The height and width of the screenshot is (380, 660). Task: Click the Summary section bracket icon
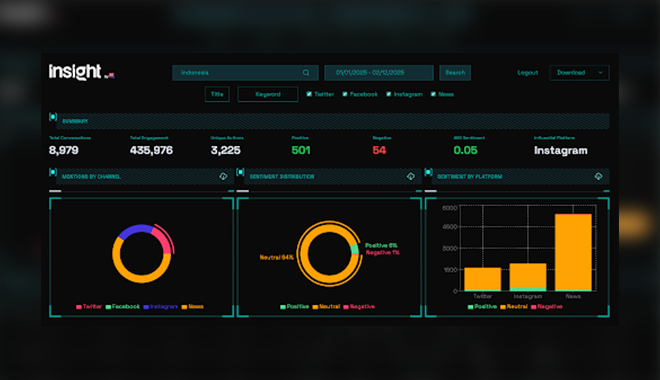(x=53, y=117)
